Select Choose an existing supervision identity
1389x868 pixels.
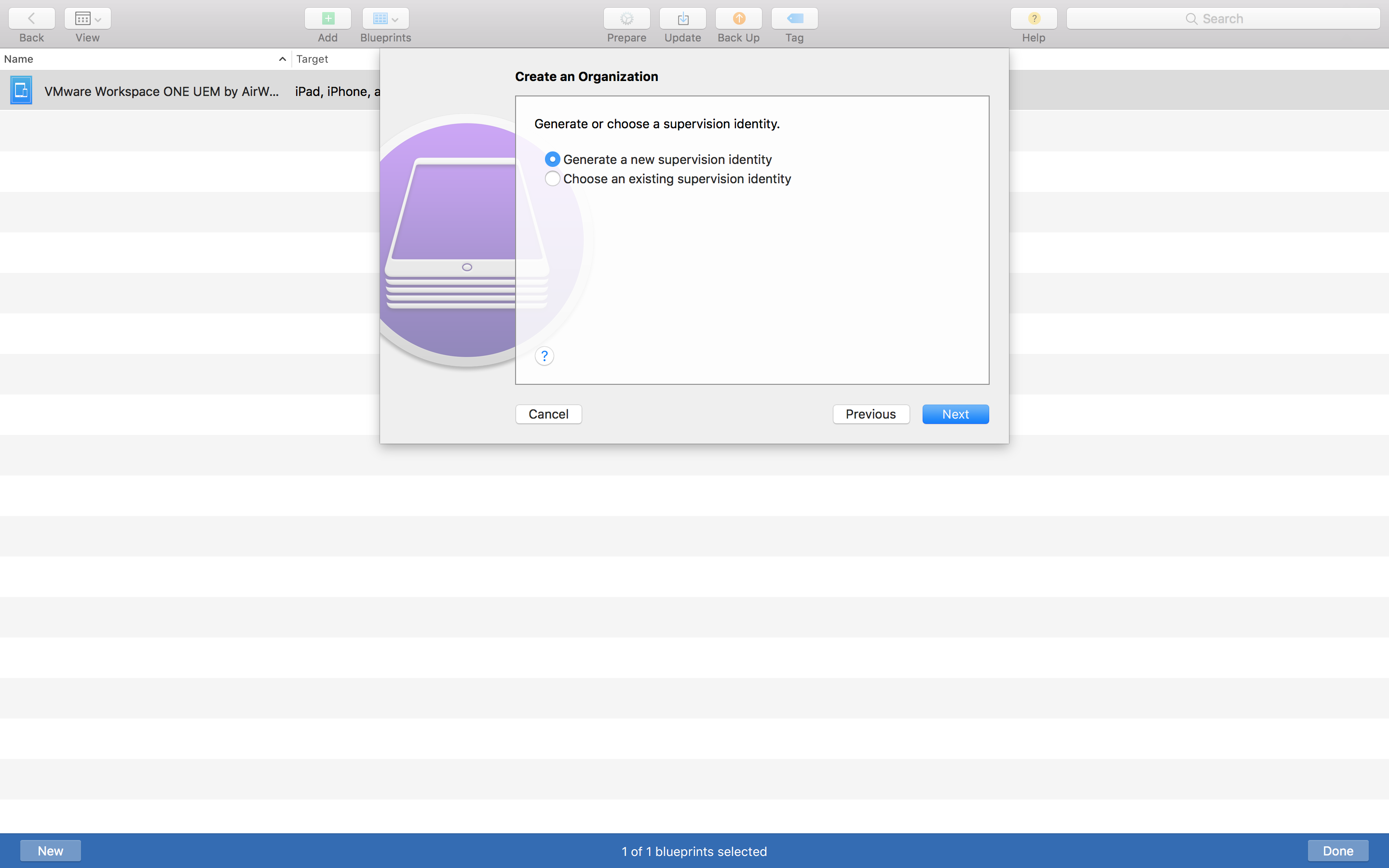552,178
